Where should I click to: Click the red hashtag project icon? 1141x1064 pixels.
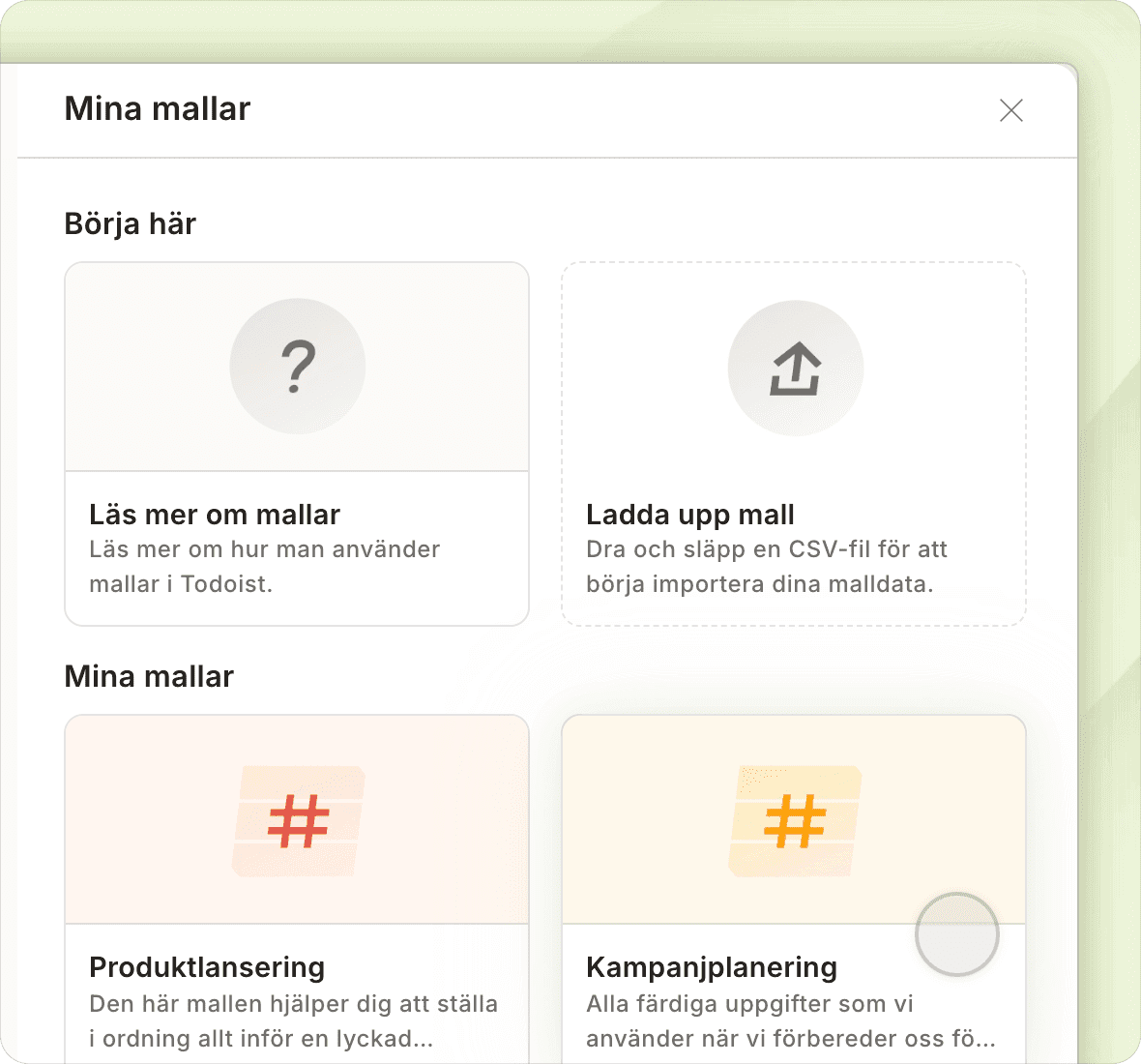tap(298, 821)
